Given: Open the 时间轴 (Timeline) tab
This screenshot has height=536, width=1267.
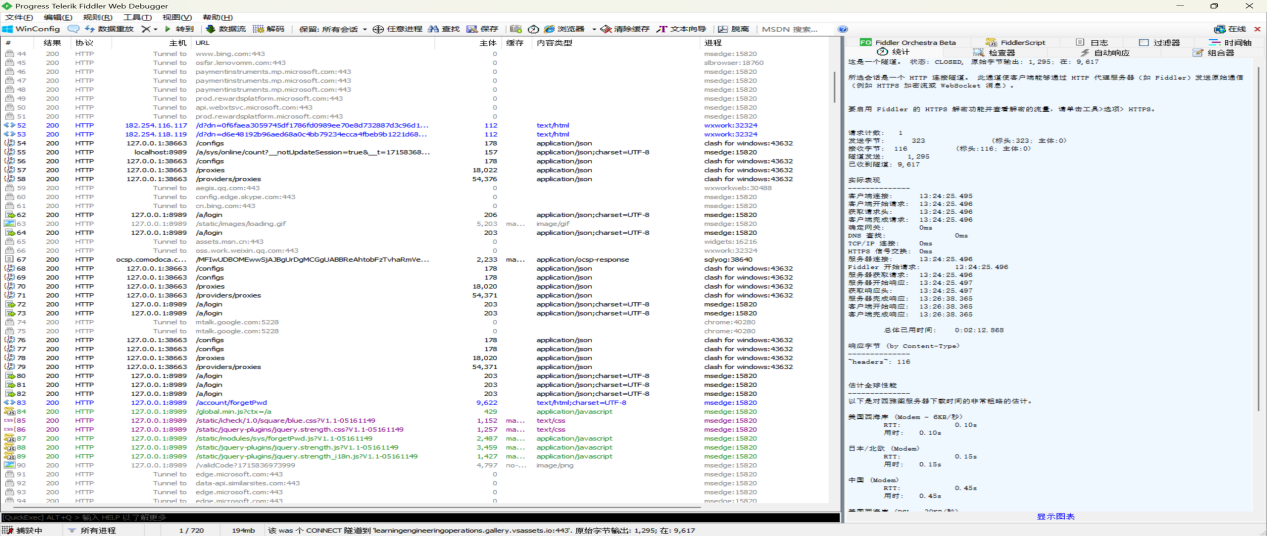Looking at the screenshot, I should [1230, 42].
